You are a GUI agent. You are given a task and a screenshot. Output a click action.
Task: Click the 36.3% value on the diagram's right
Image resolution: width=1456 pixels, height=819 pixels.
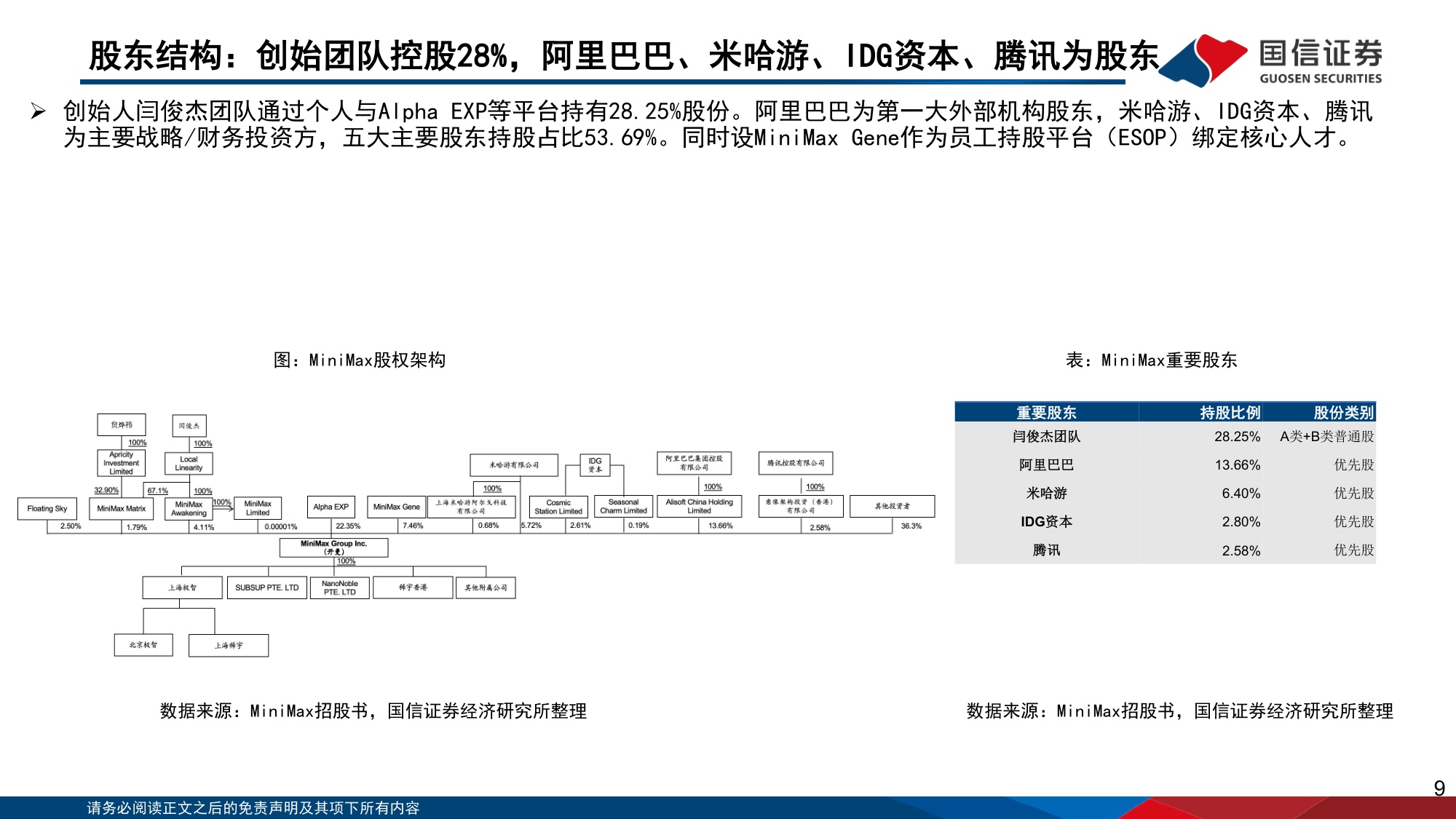[911, 526]
